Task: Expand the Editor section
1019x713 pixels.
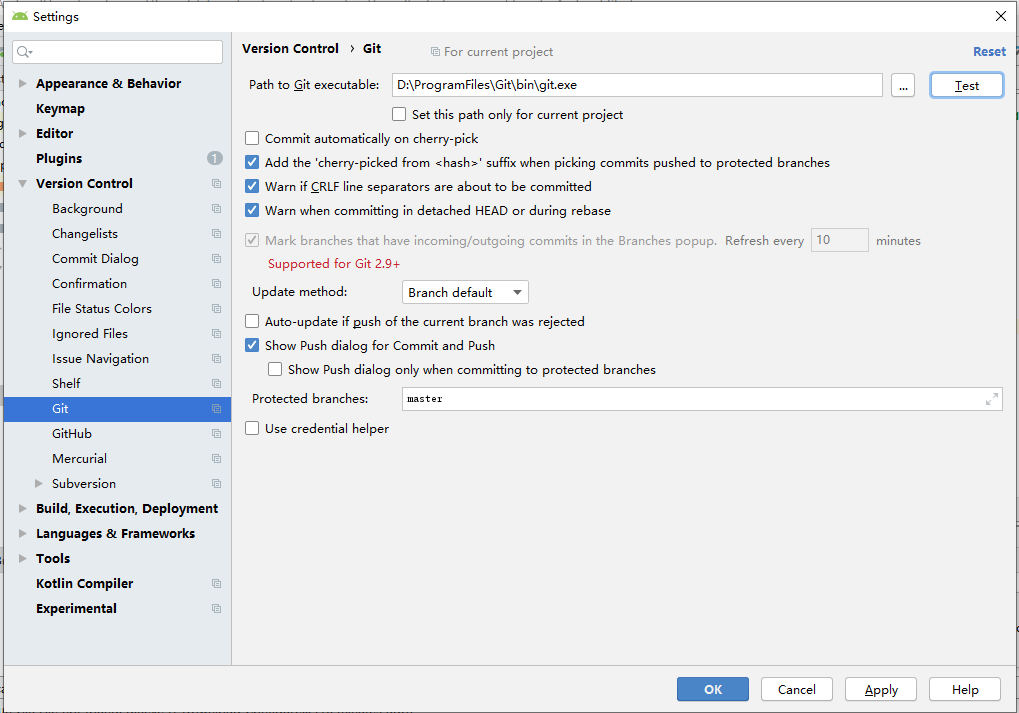Action: [x=23, y=134]
